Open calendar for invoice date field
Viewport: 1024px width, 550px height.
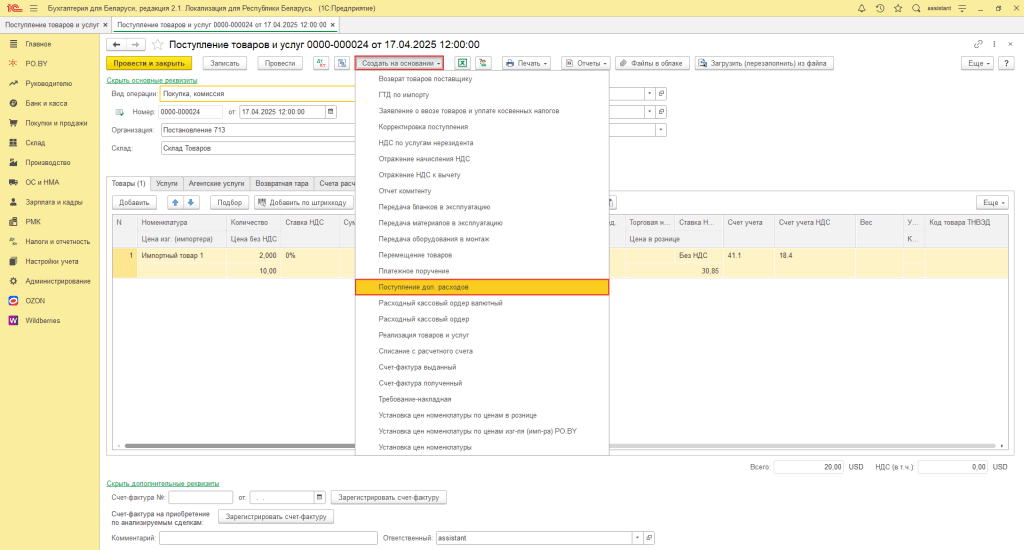[x=319, y=497]
